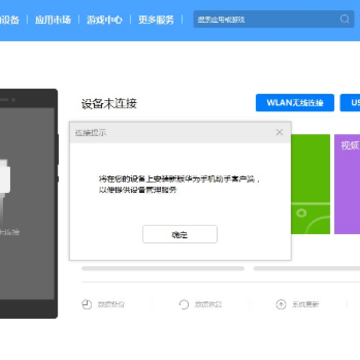Click the 数据备份 text label
The width and height of the screenshot is (360, 360).
111,304
